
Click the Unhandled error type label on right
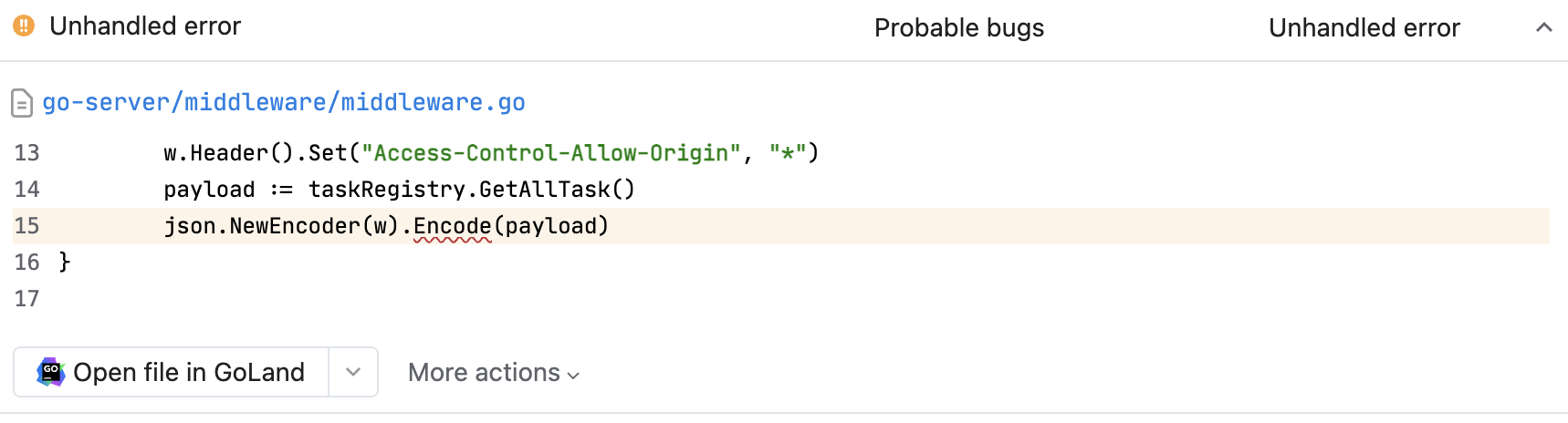tap(1364, 28)
